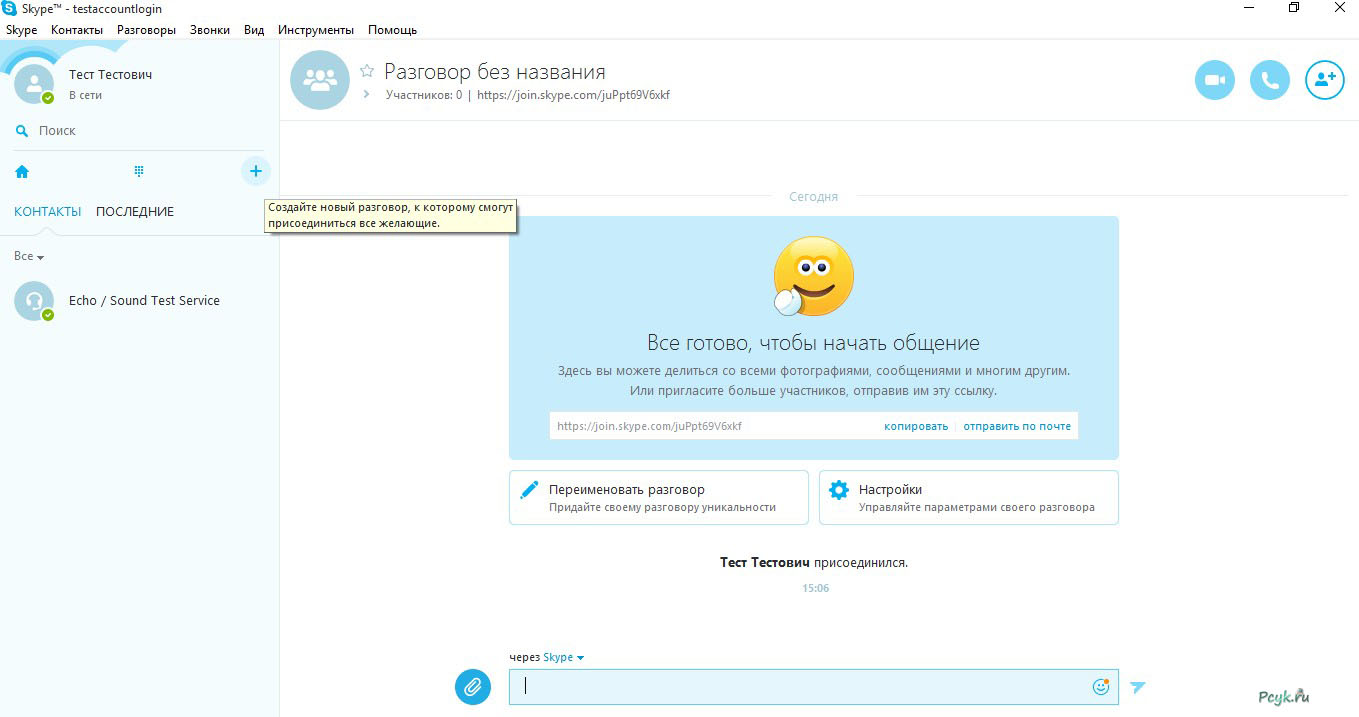Image resolution: width=1359 pixels, height=717 pixels.
Task: Create a new conversation with the plus icon
Action: click(255, 172)
